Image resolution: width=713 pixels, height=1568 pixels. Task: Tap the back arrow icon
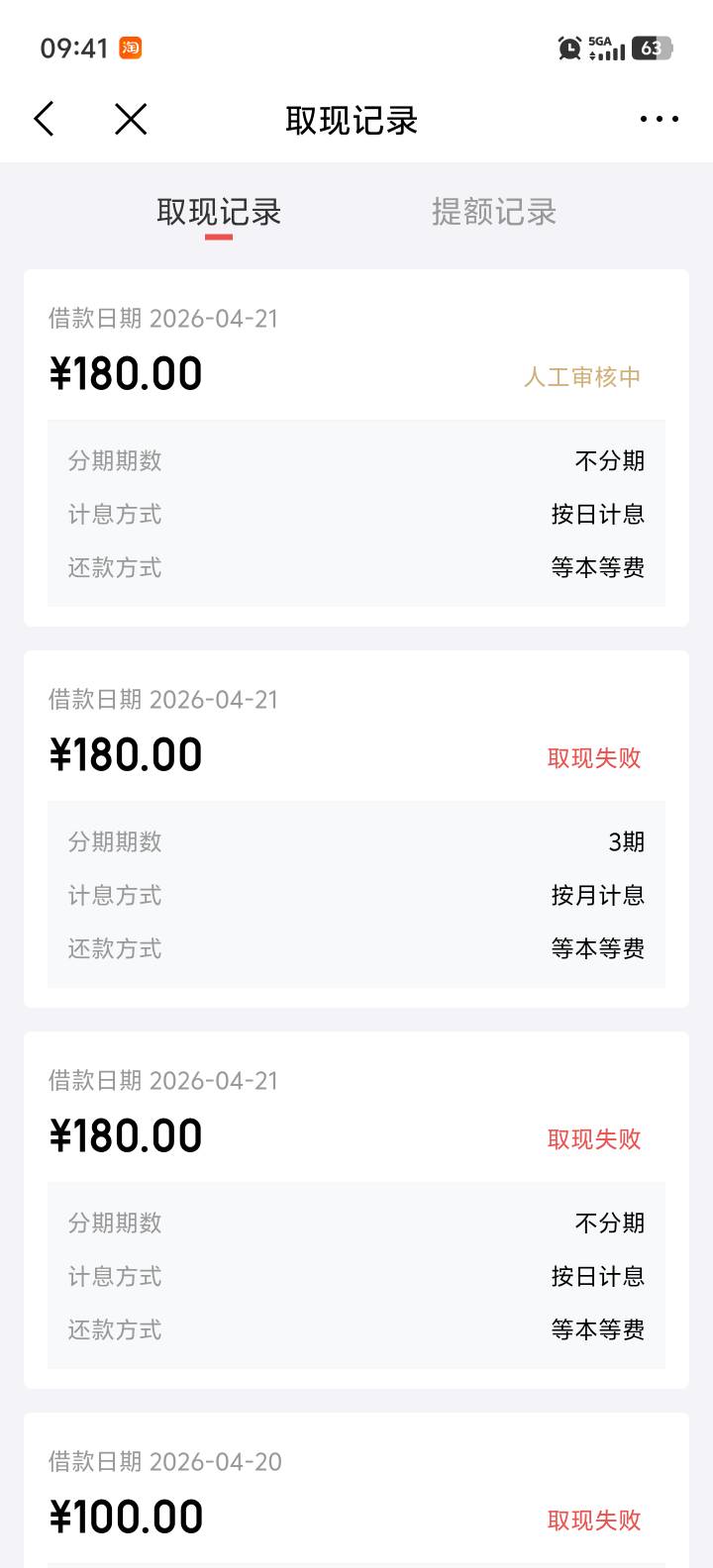coord(44,120)
